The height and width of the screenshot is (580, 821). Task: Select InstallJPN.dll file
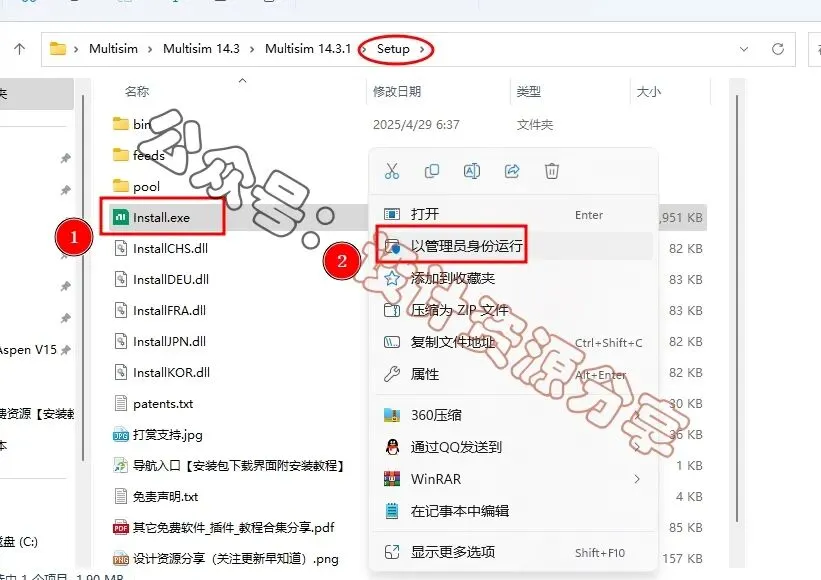click(160, 341)
